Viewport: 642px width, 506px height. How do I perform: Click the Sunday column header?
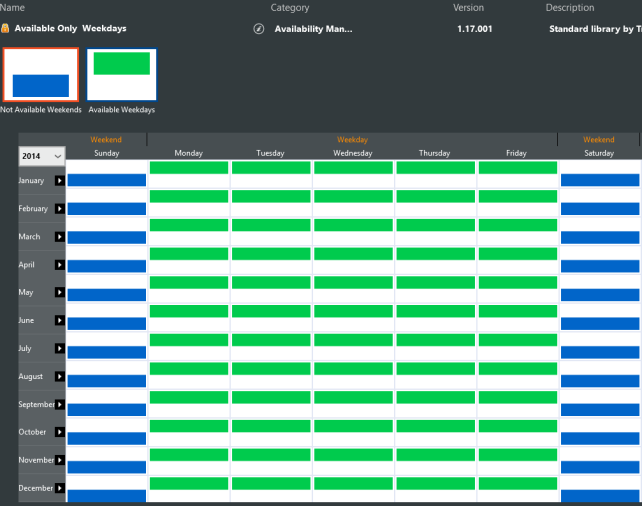(x=106, y=153)
